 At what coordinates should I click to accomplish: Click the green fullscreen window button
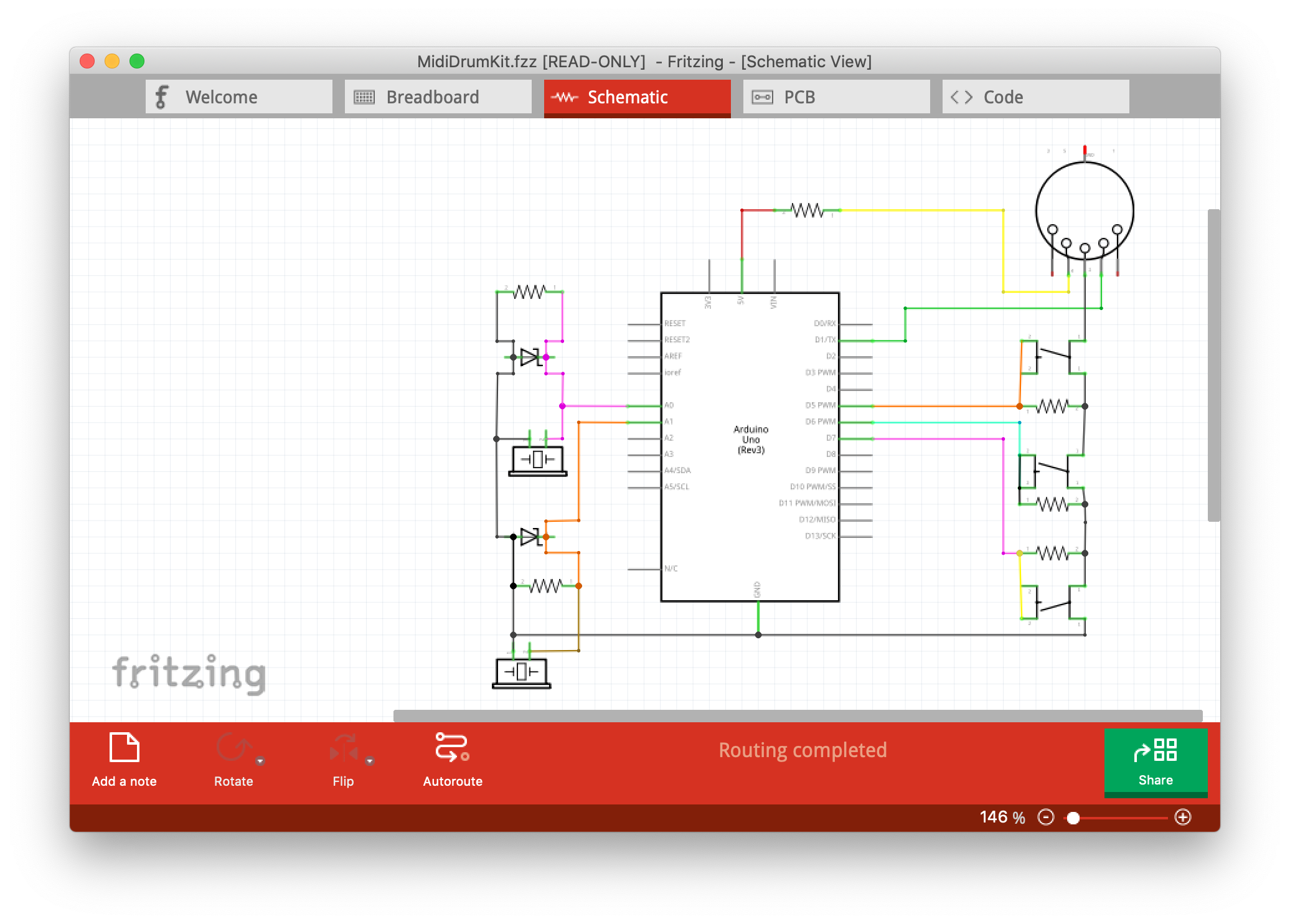(x=137, y=61)
